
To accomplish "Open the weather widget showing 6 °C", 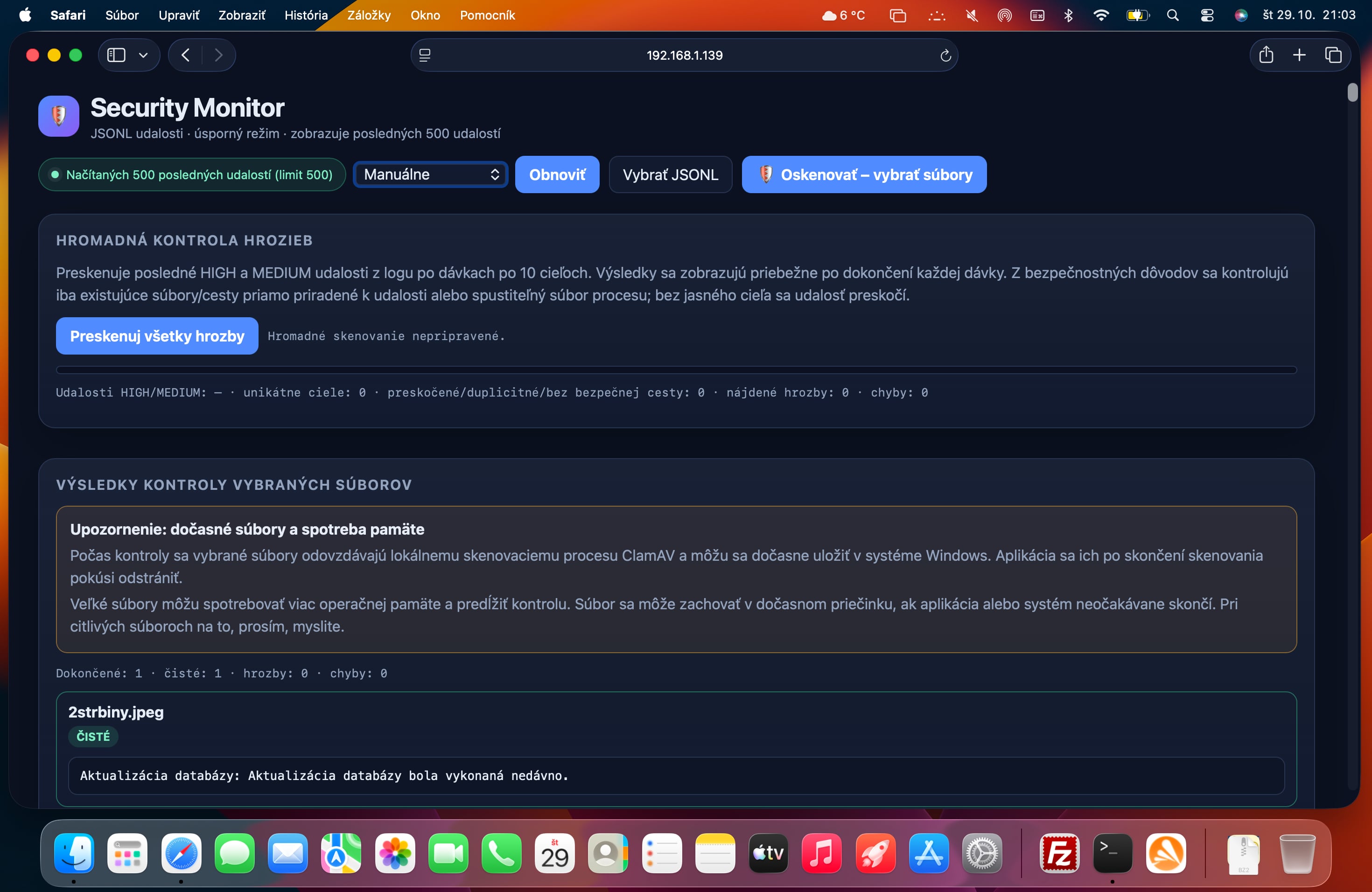I will coord(843,15).
